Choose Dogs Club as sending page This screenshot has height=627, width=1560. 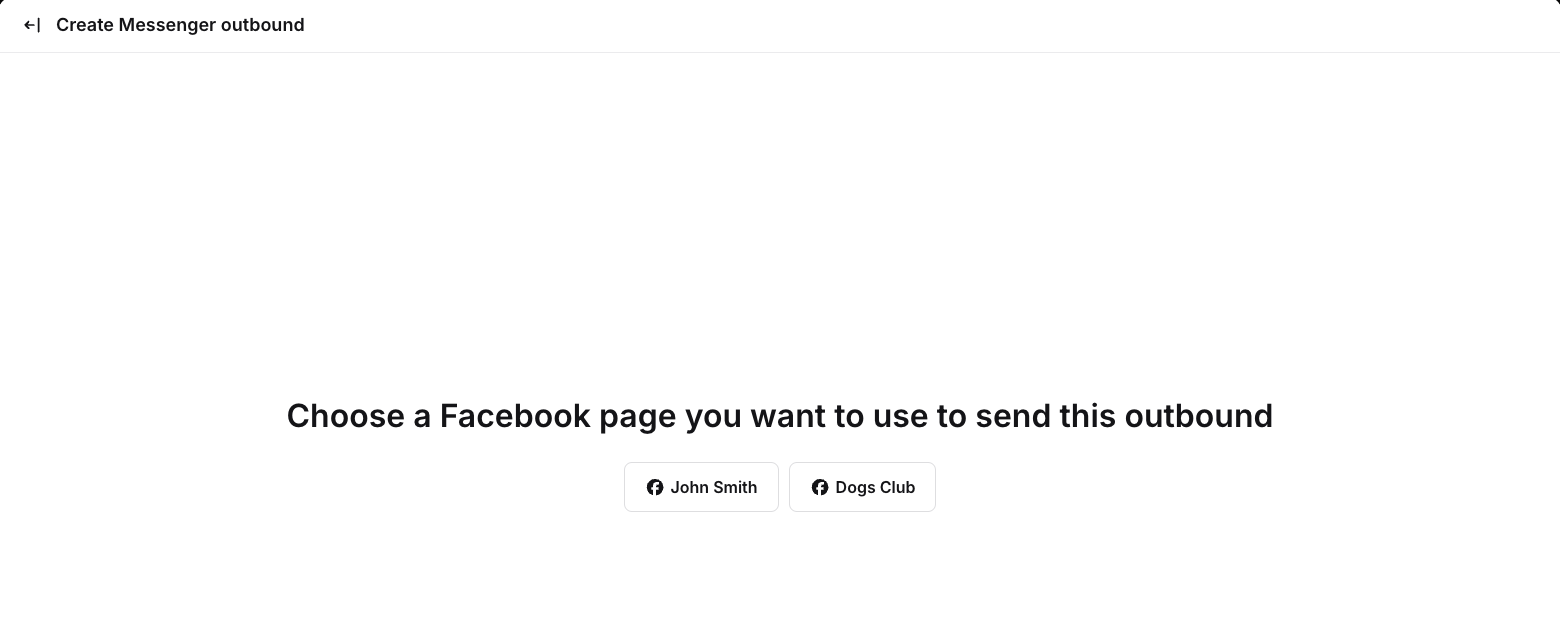[862, 487]
